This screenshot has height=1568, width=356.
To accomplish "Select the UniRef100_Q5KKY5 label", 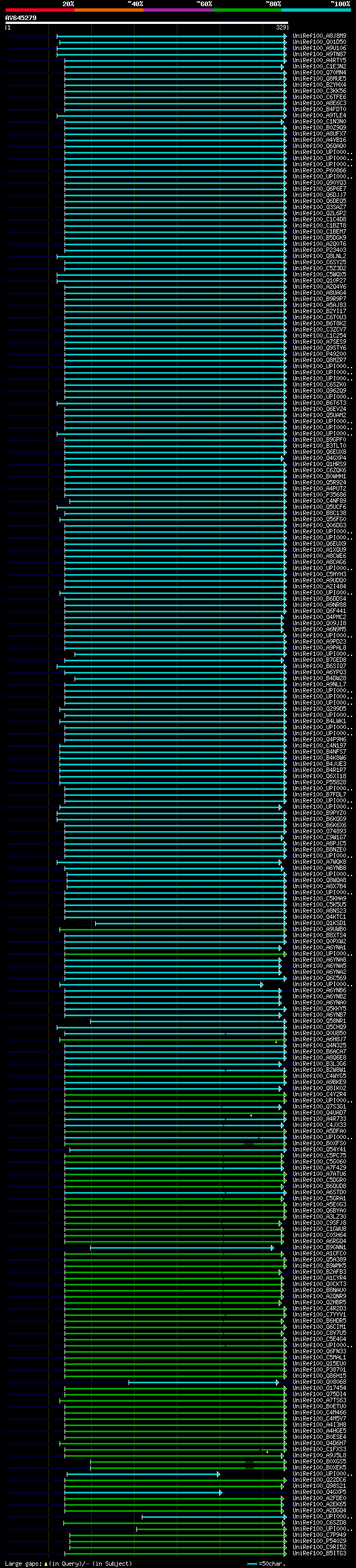I will (x=319, y=1008).
